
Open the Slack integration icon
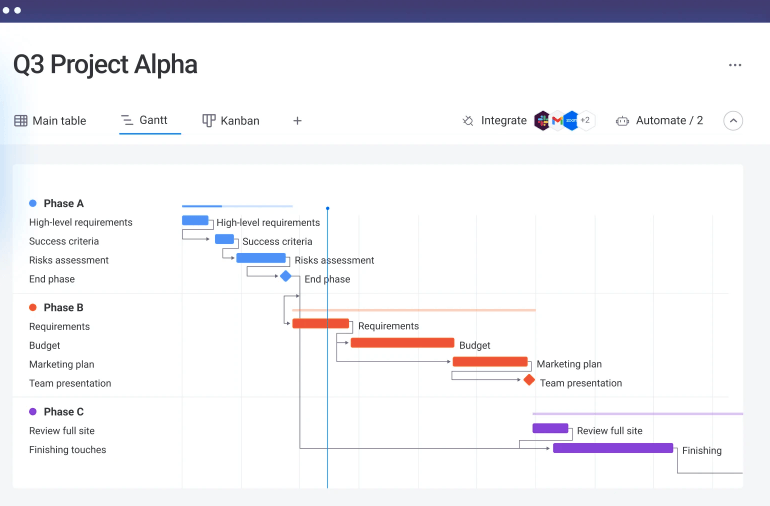click(x=542, y=120)
